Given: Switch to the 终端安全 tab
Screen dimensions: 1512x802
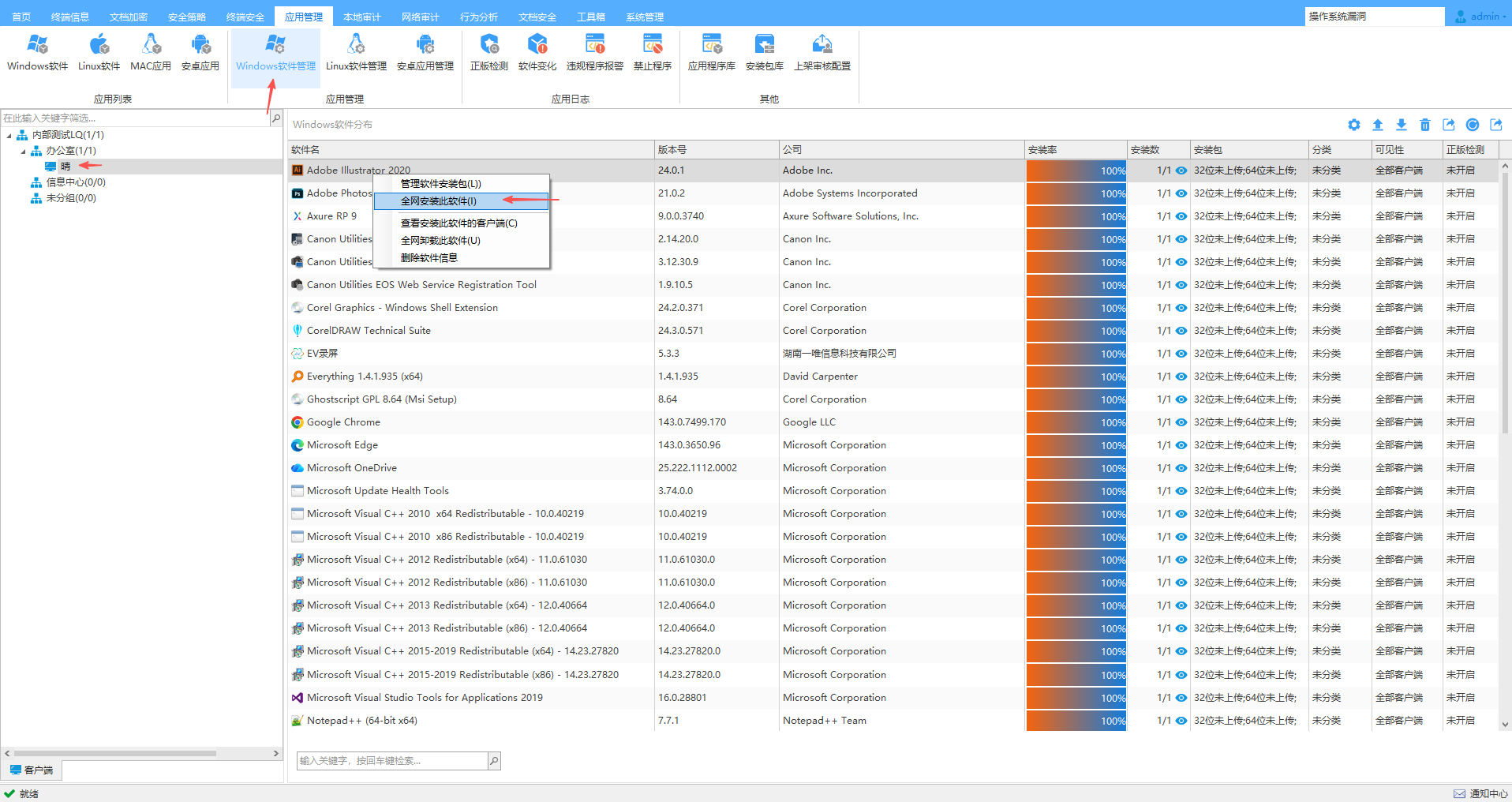Looking at the screenshot, I should (245, 17).
